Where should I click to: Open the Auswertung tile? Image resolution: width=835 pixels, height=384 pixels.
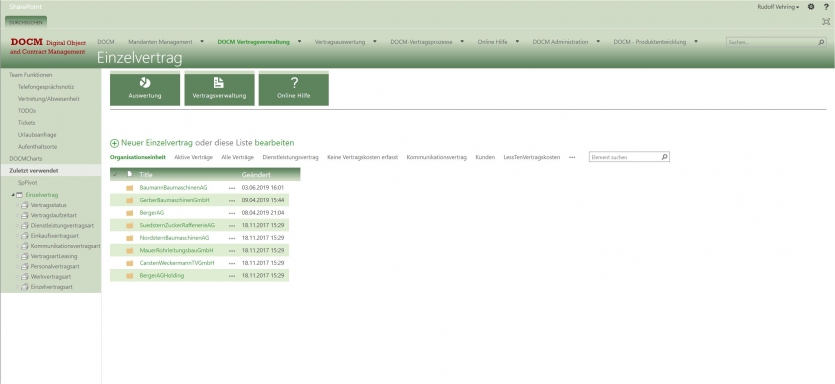145,89
